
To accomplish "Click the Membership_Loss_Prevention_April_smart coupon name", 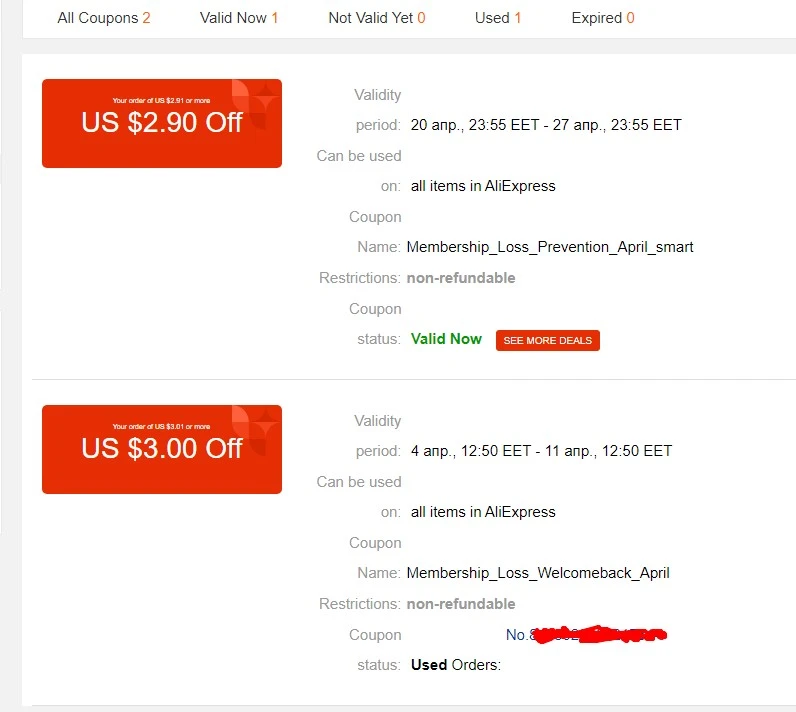I will tap(550, 247).
